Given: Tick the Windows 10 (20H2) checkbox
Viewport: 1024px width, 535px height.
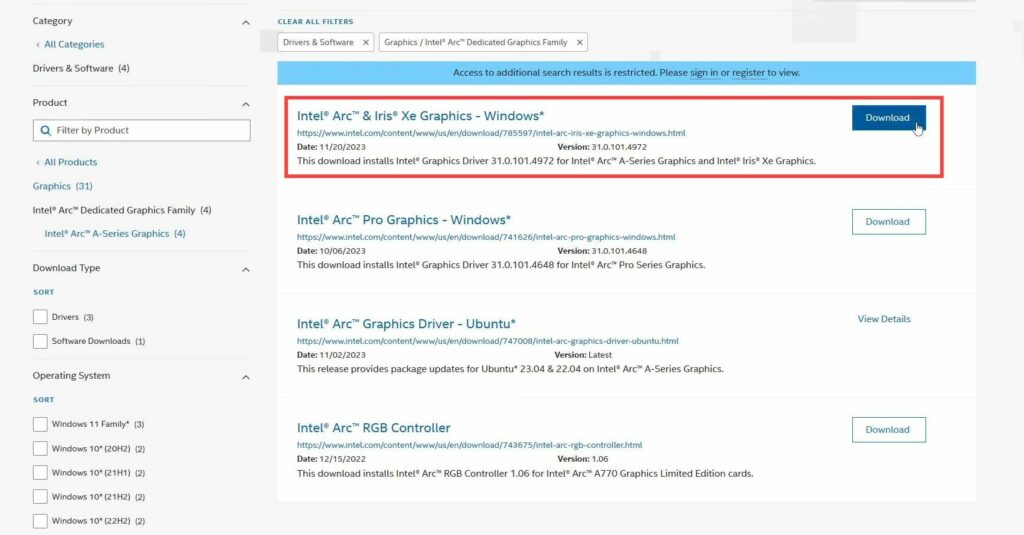Looking at the screenshot, I should tap(40, 448).
